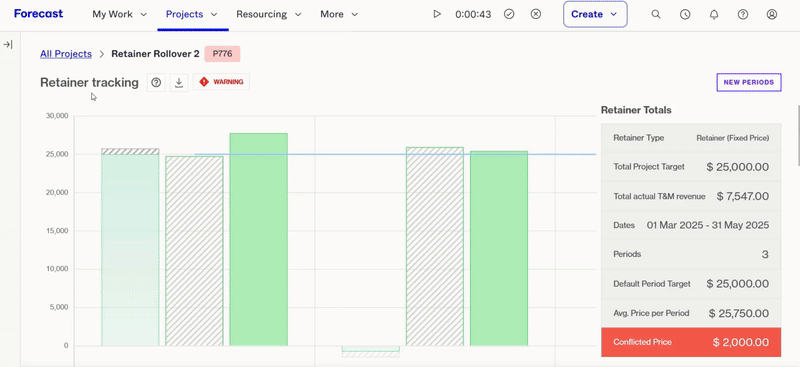This screenshot has width=800, height=367.
Task: Start the timer with play icon
Action: [x=437, y=14]
